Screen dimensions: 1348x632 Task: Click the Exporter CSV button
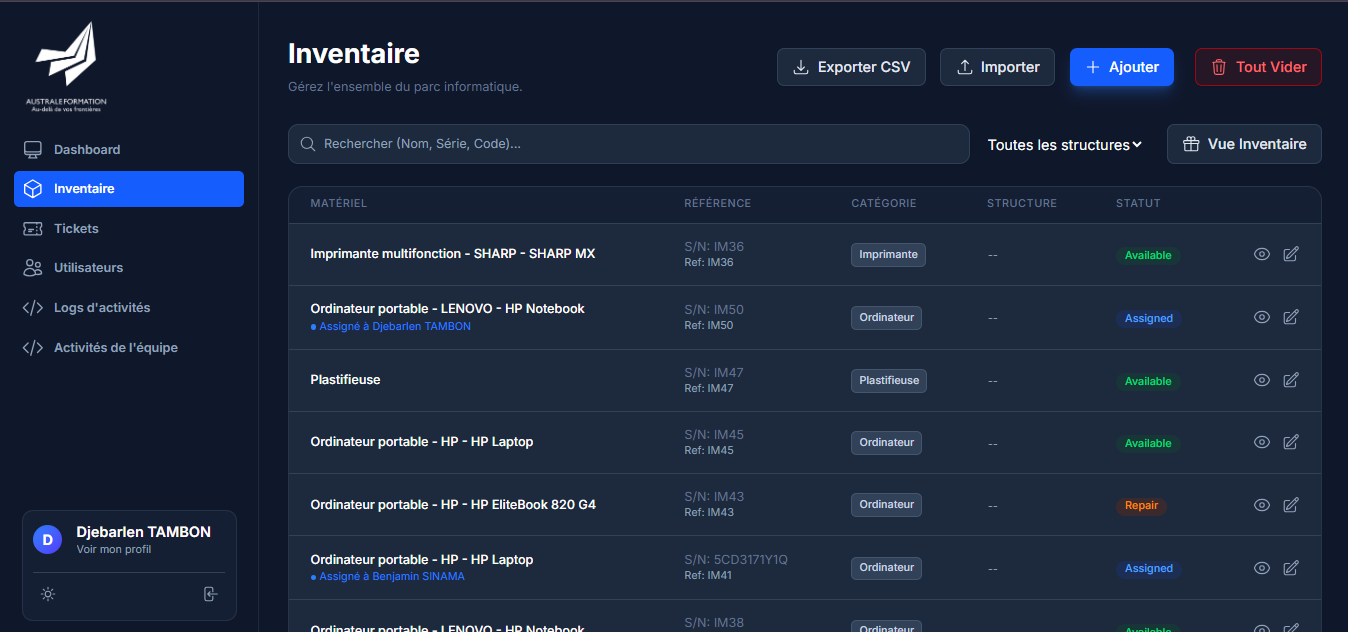tap(851, 67)
